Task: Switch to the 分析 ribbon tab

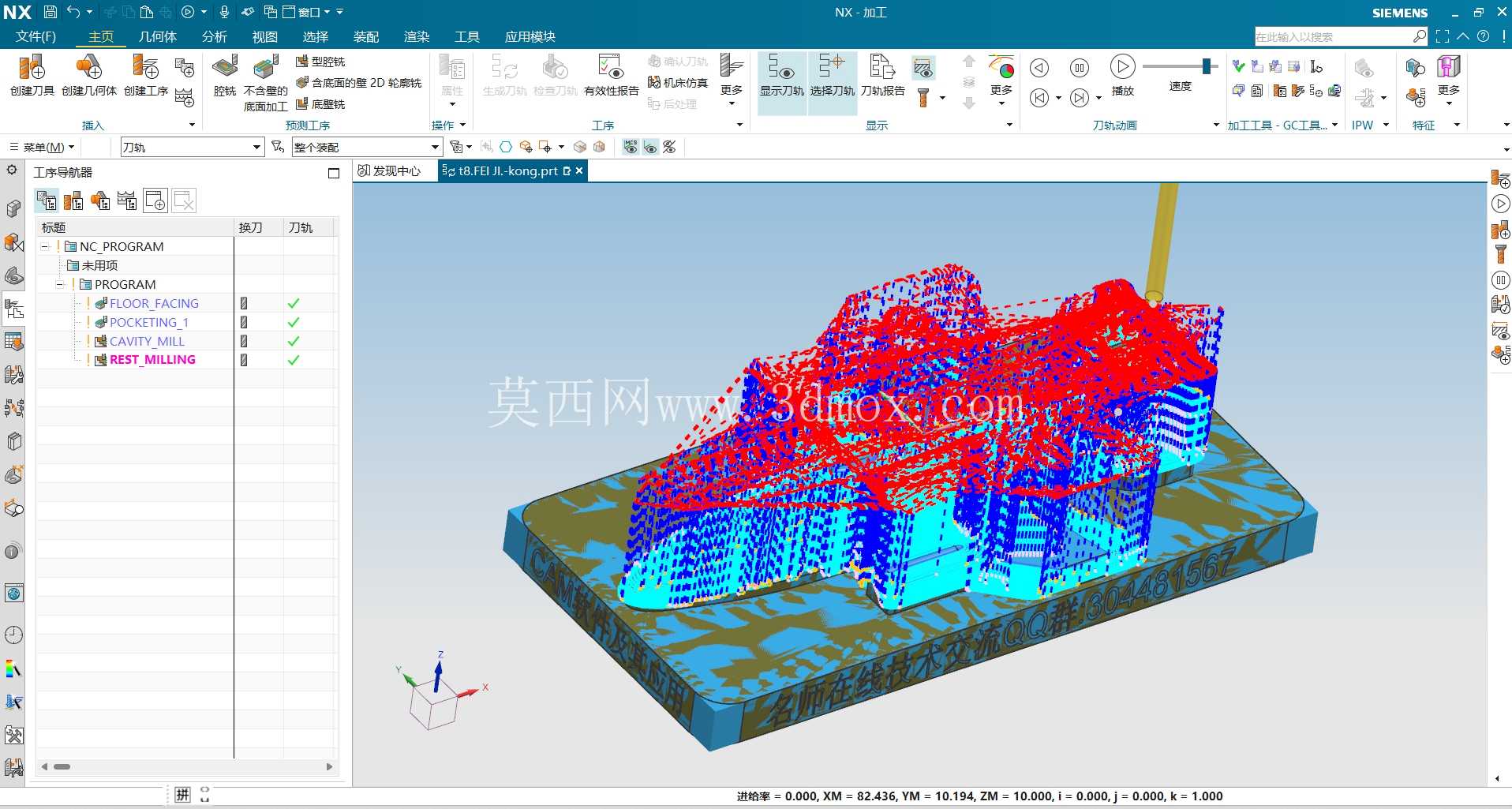Action: point(214,36)
